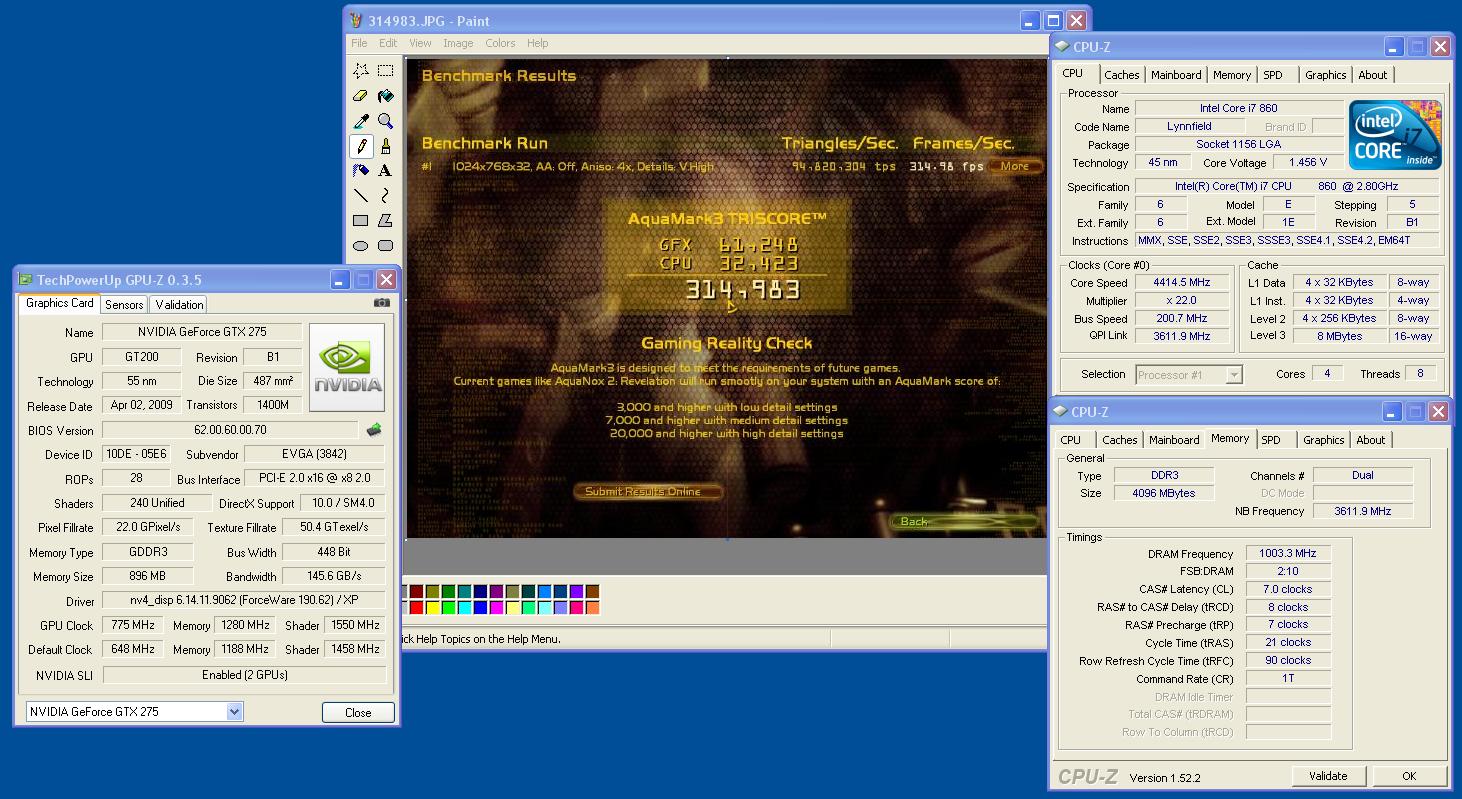
Task: Click the DRAM Frequency value 1003.3 MHz
Action: (x=1288, y=553)
